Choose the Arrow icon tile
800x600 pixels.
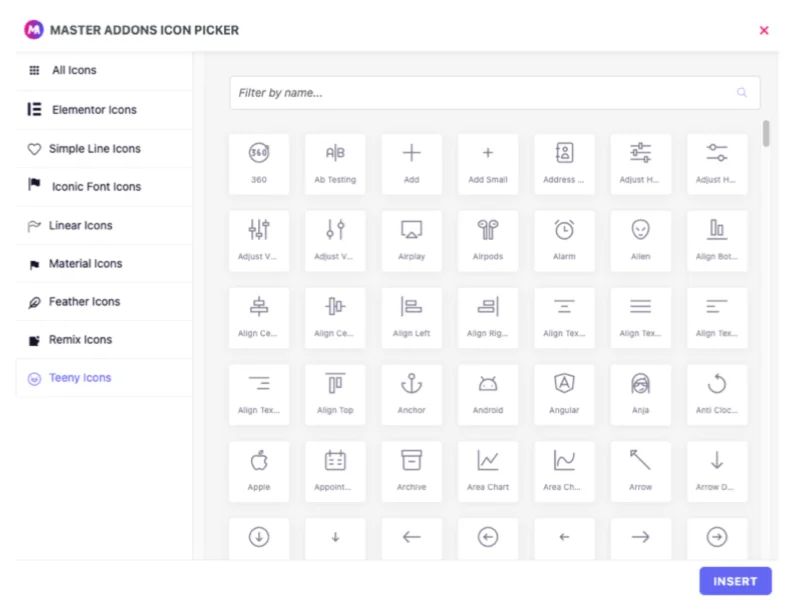(640, 472)
